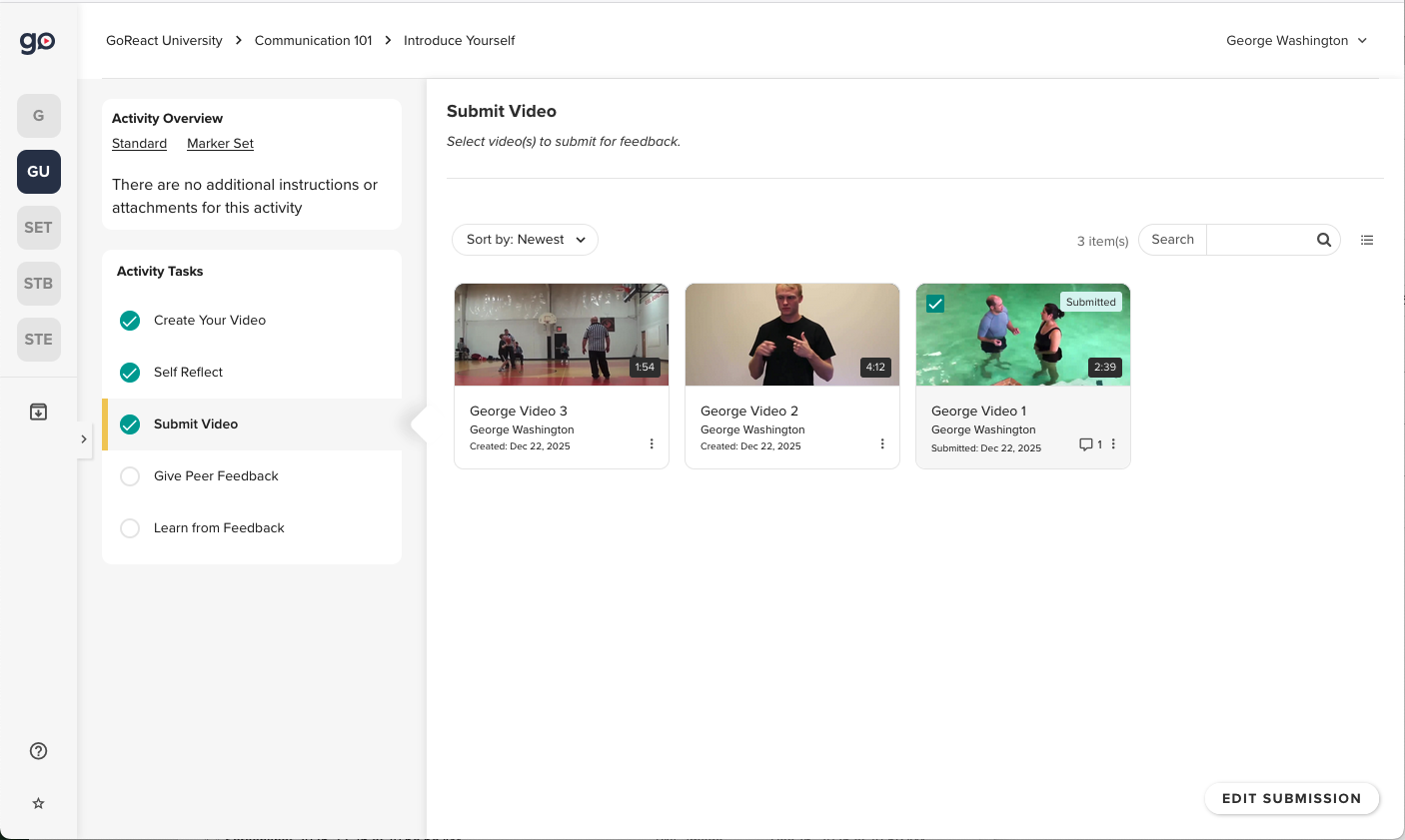Open the SET workspace from the sidebar
This screenshot has width=1405, height=840.
(x=38, y=227)
